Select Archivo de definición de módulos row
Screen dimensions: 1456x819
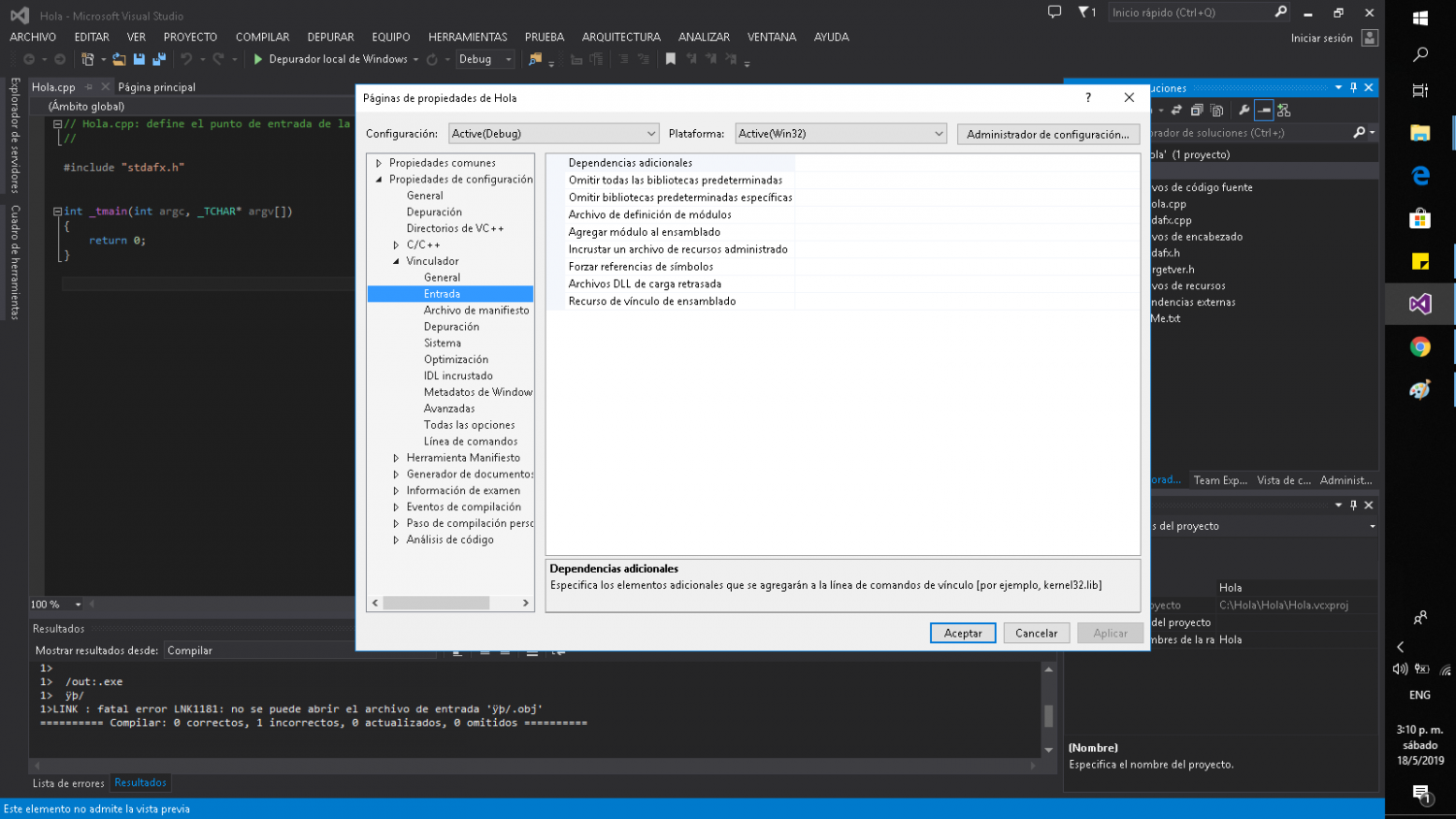click(843, 214)
